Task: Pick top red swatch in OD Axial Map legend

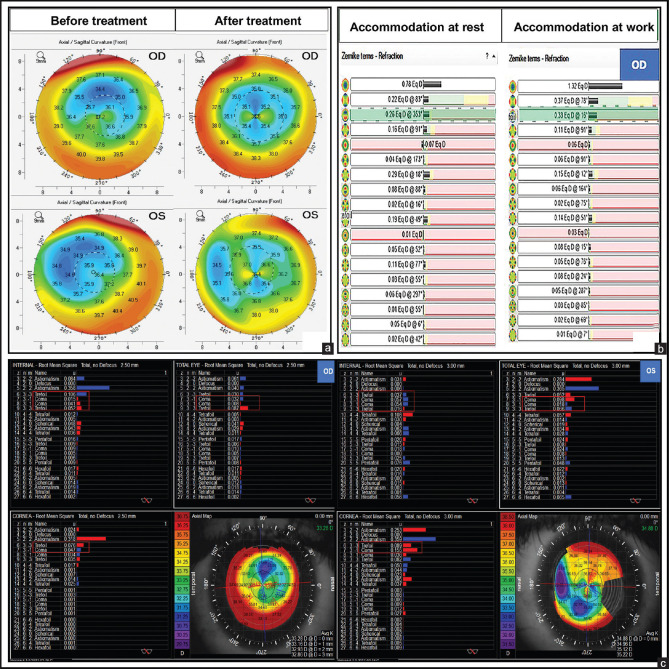Action: click(182, 516)
